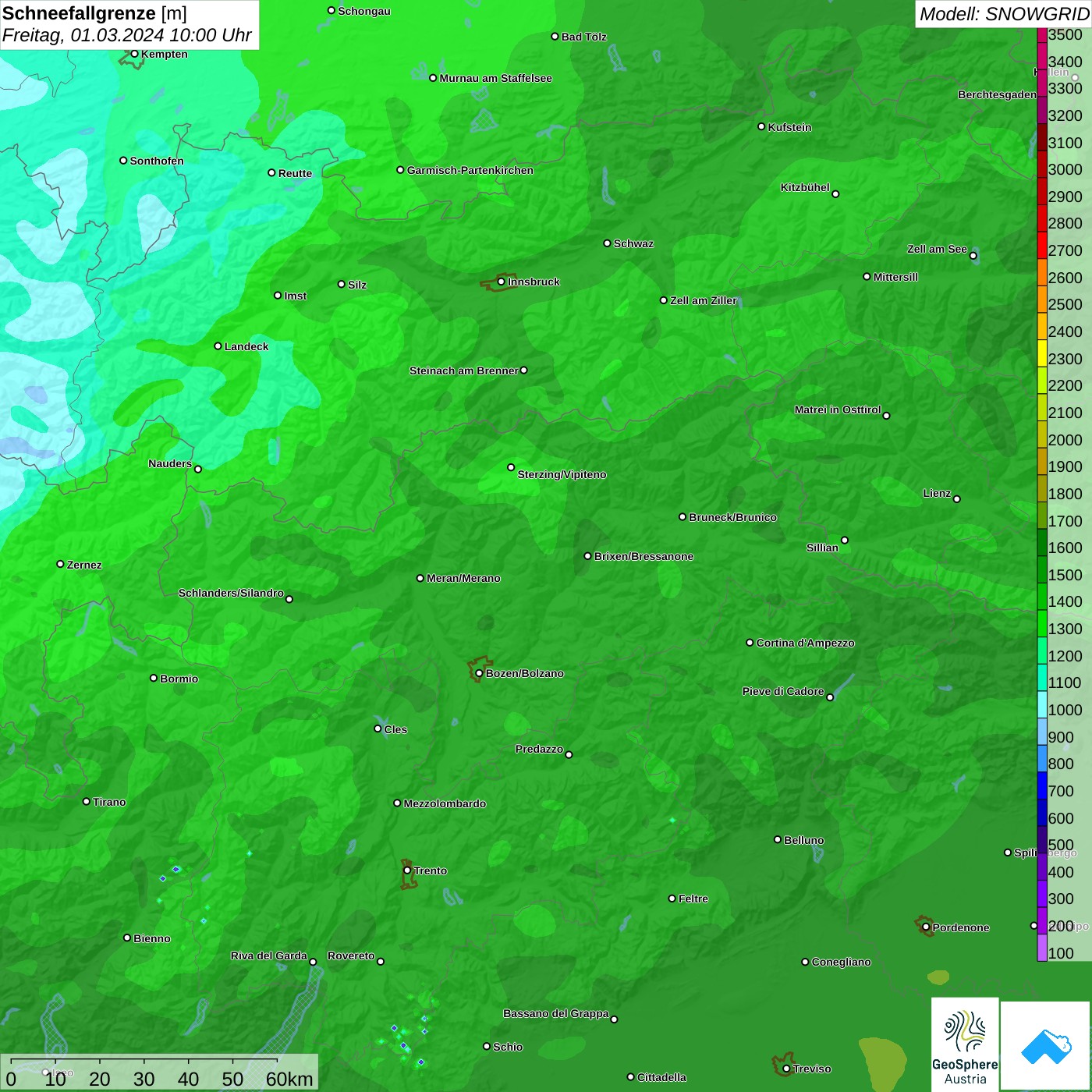
Task: Click the Bozen/Bolzano city marker
Action: click(479, 673)
